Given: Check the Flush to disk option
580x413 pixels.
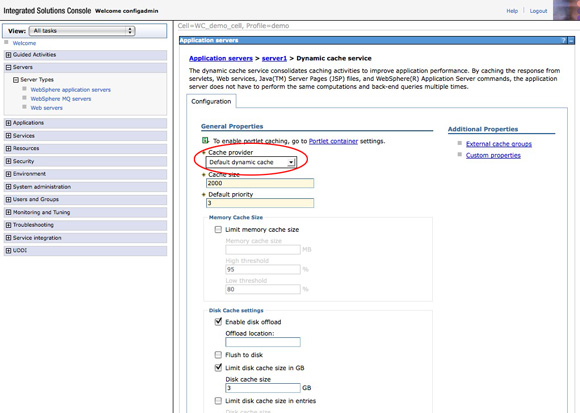Looking at the screenshot, I should click(218, 355).
